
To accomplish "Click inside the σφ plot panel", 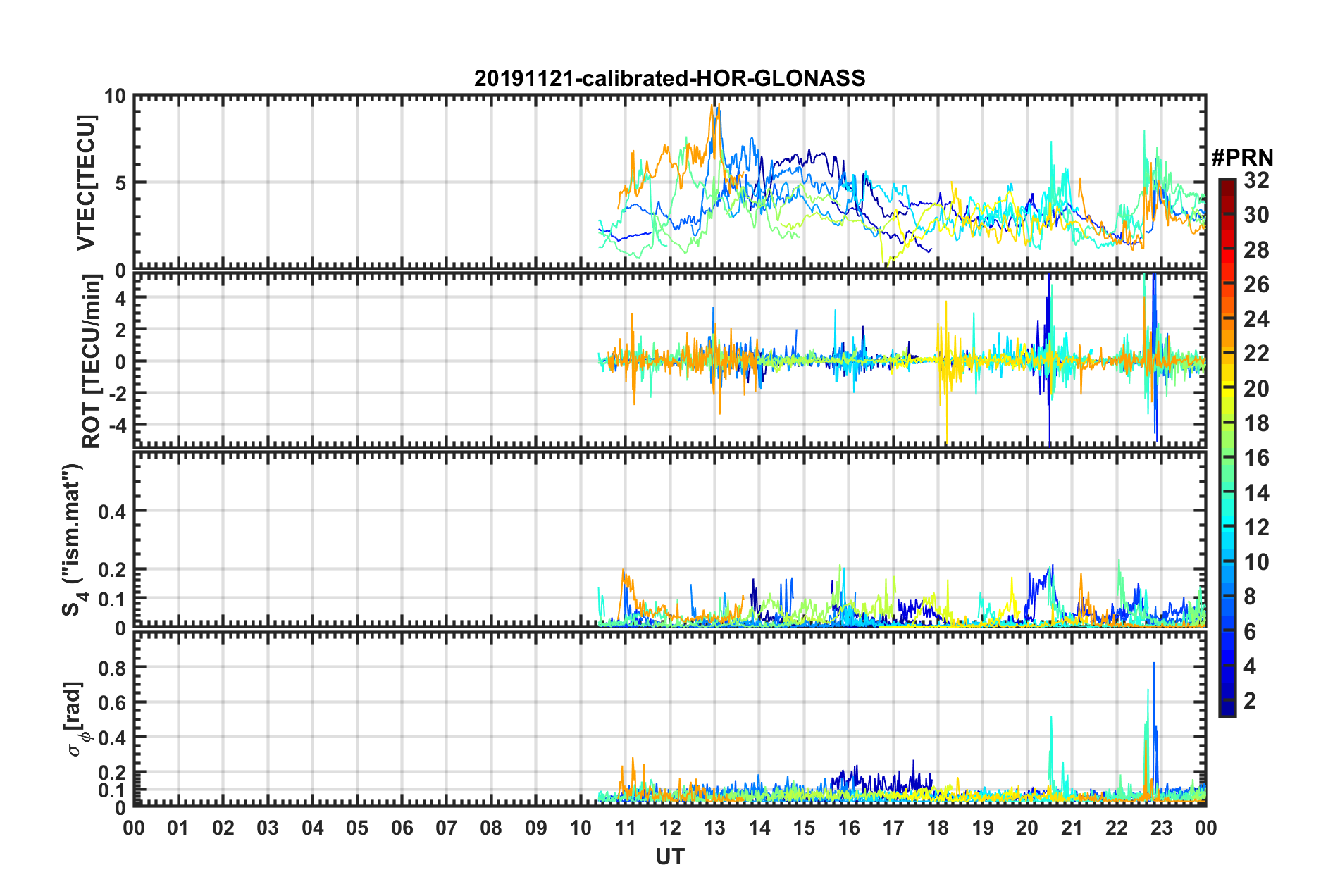I will click(669, 718).
